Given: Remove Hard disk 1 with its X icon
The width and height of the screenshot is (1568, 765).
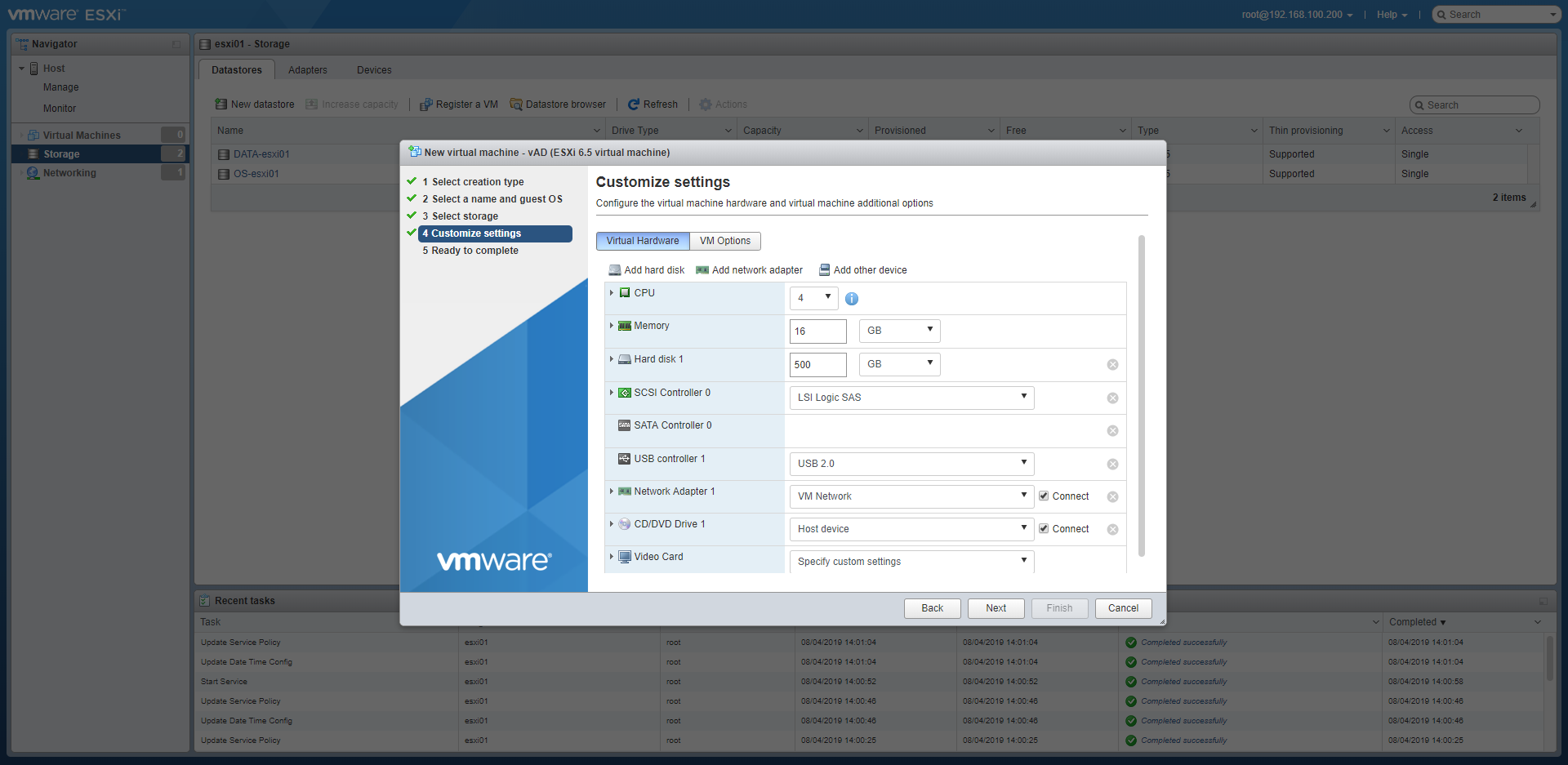Looking at the screenshot, I should (1112, 365).
